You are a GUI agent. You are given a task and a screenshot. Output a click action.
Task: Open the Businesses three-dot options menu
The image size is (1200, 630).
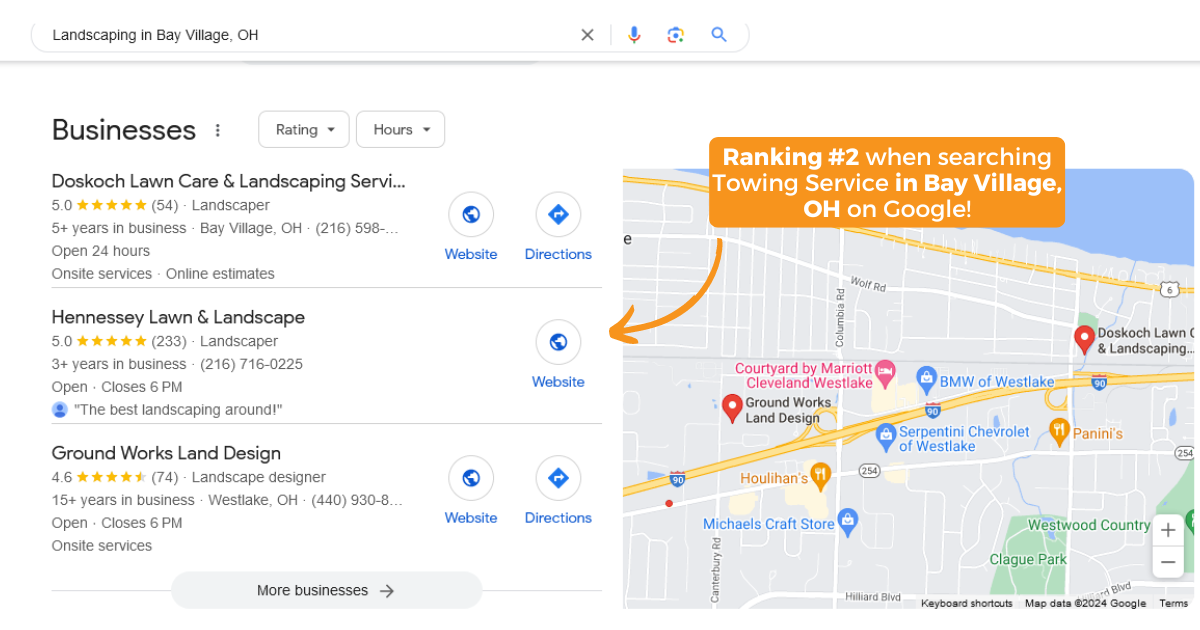(x=217, y=130)
